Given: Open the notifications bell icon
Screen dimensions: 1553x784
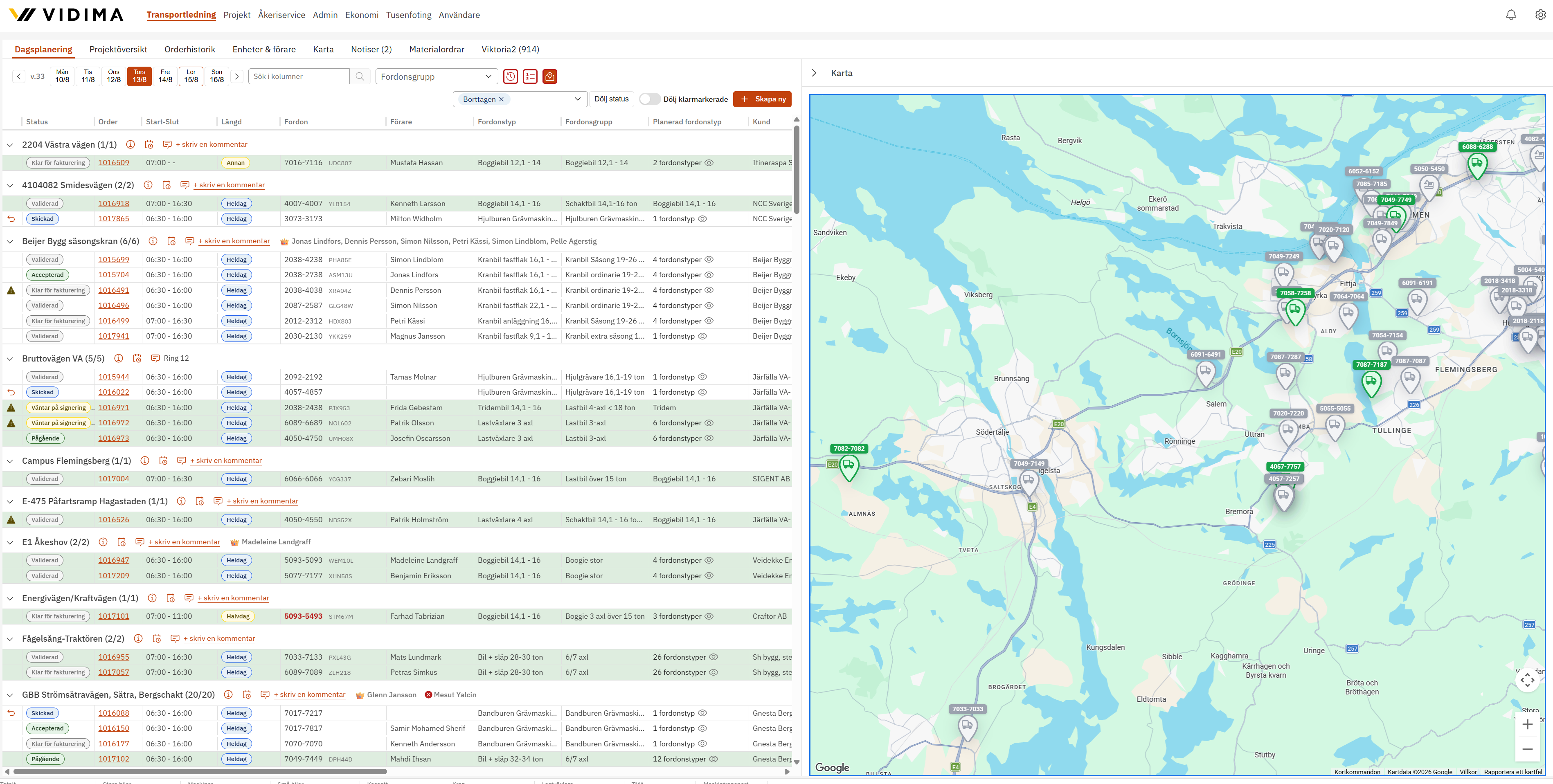Looking at the screenshot, I should click(x=1511, y=15).
